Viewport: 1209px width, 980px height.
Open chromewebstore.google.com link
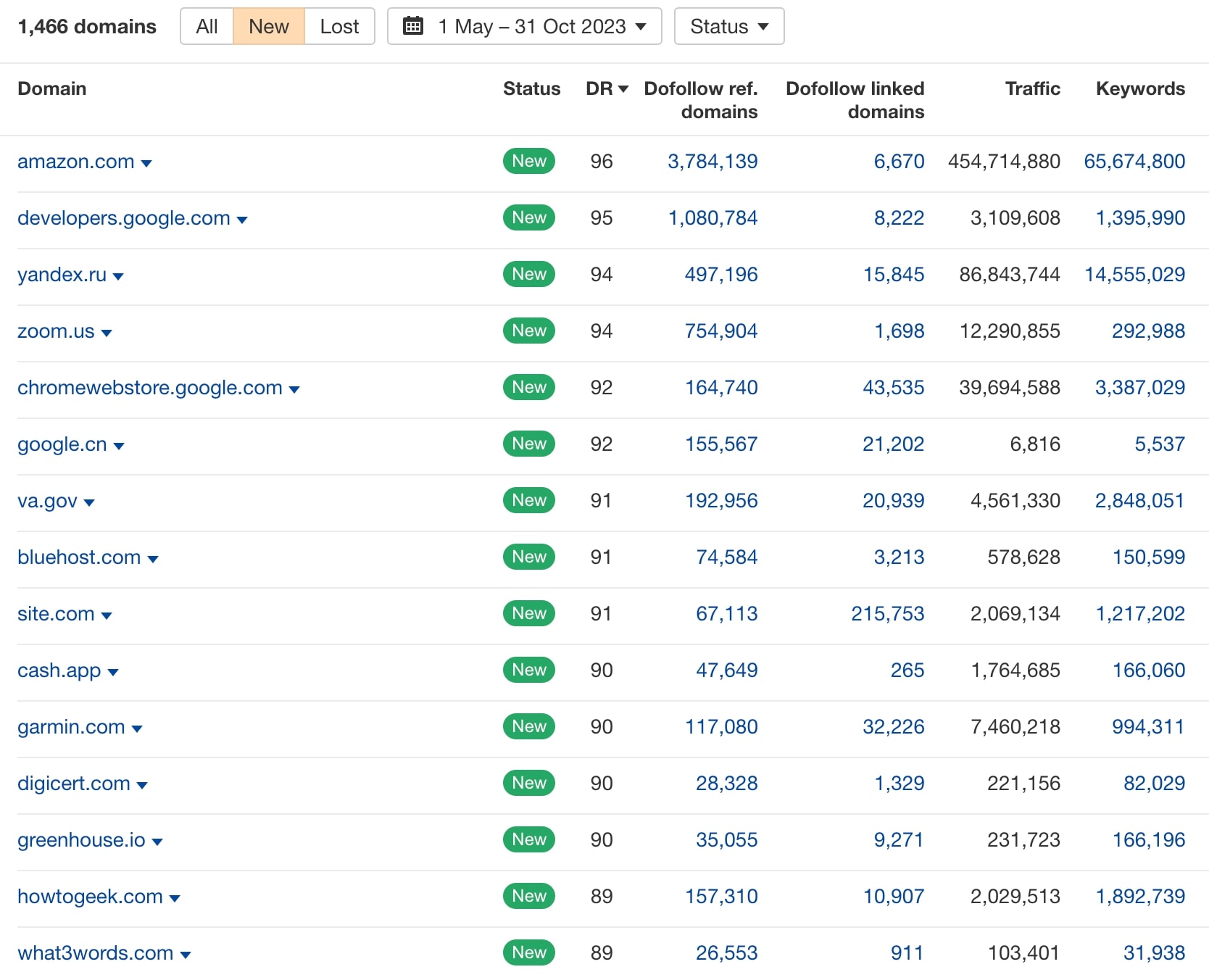coord(150,387)
